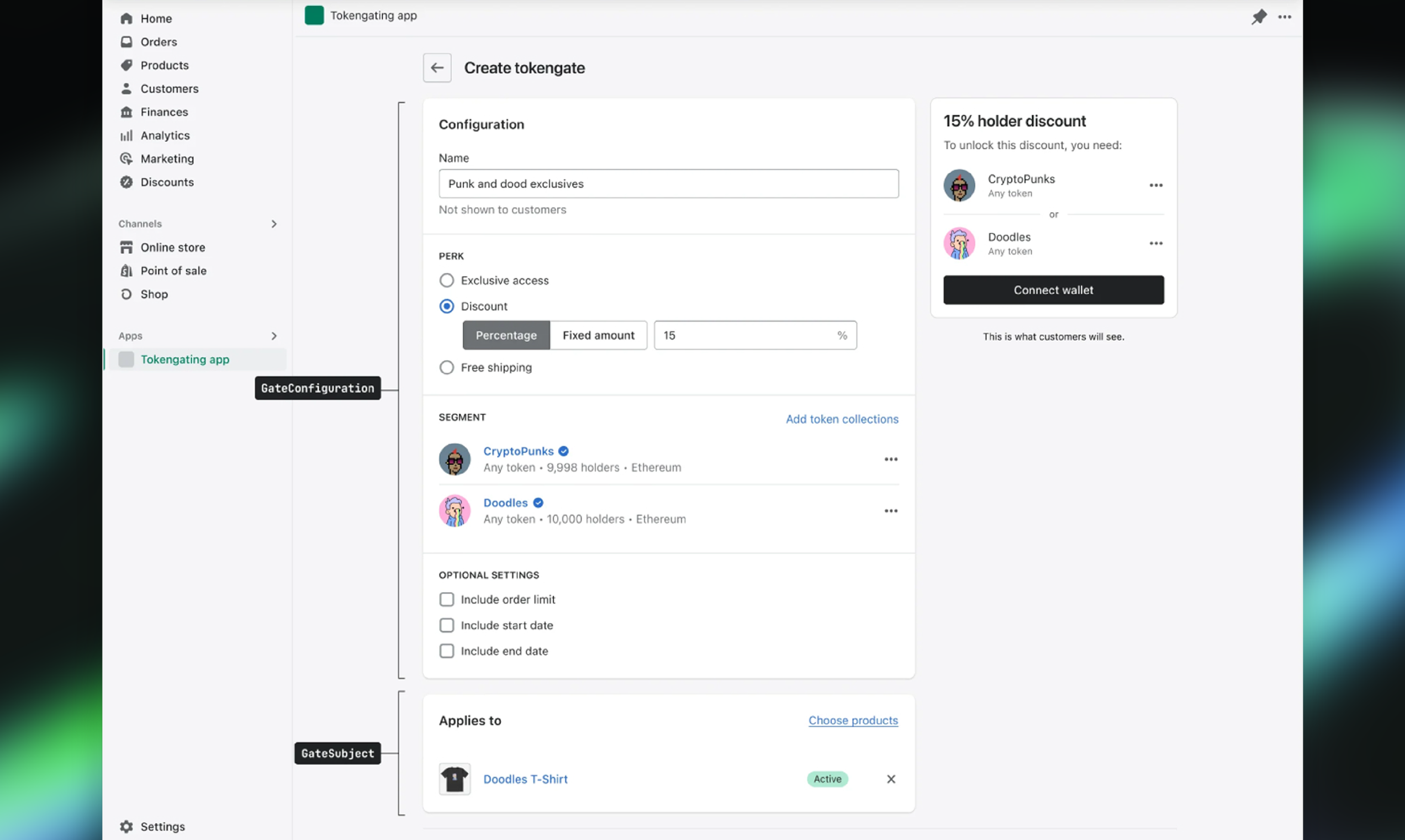This screenshot has height=840, width=1405.
Task: Click CryptoPunks avatar in Segment list
Action: 455,459
